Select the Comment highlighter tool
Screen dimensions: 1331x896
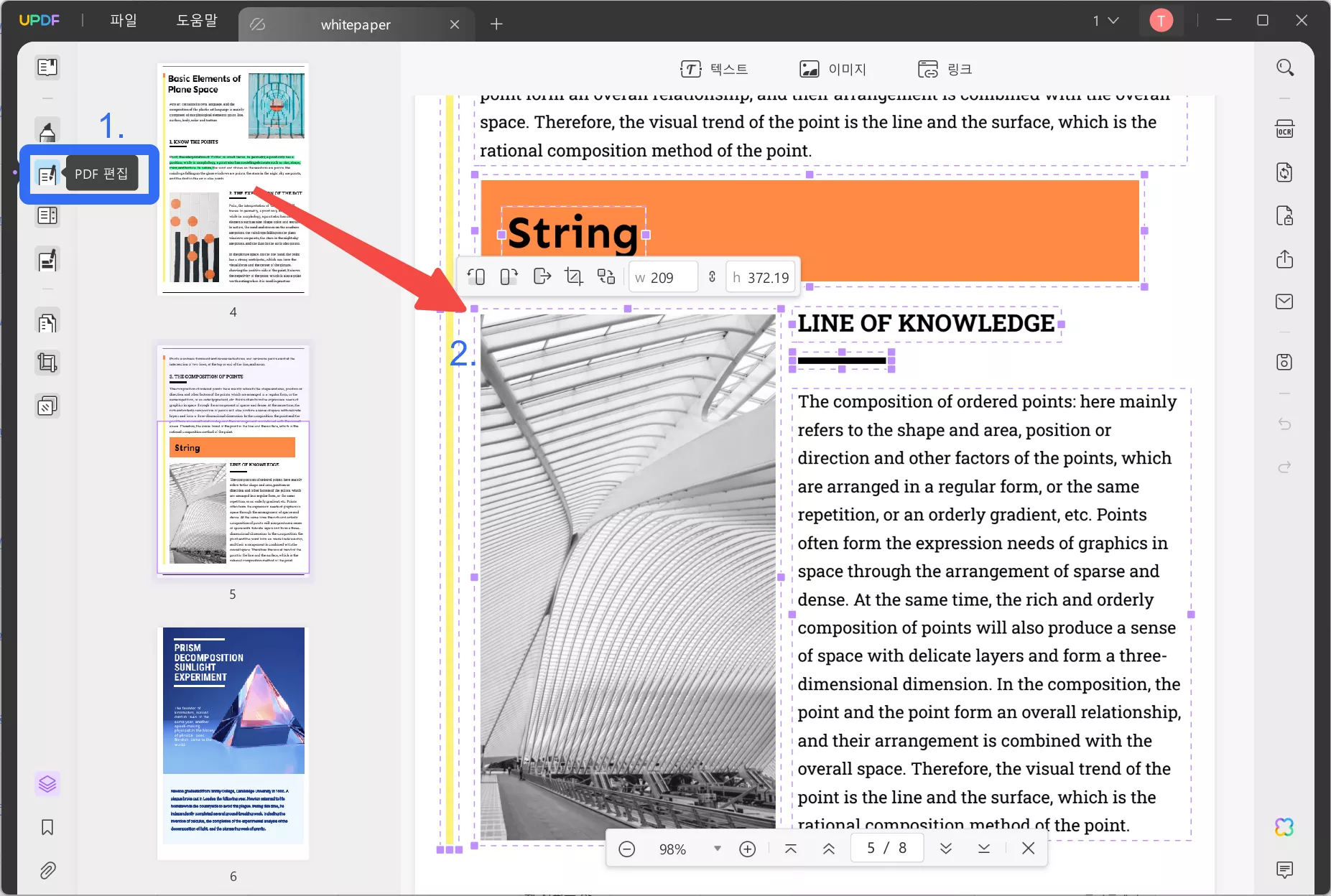[x=47, y=131]
